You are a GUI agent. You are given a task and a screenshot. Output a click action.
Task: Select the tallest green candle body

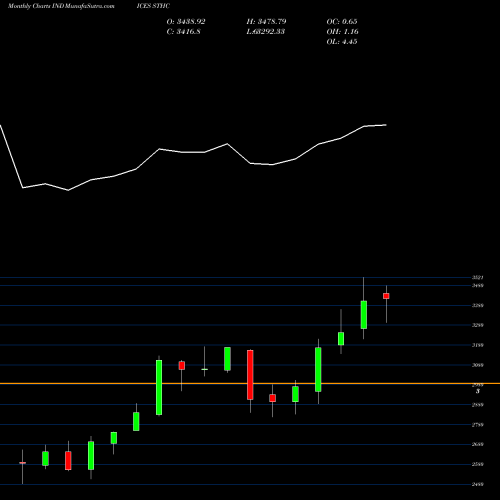coord(159,387)
